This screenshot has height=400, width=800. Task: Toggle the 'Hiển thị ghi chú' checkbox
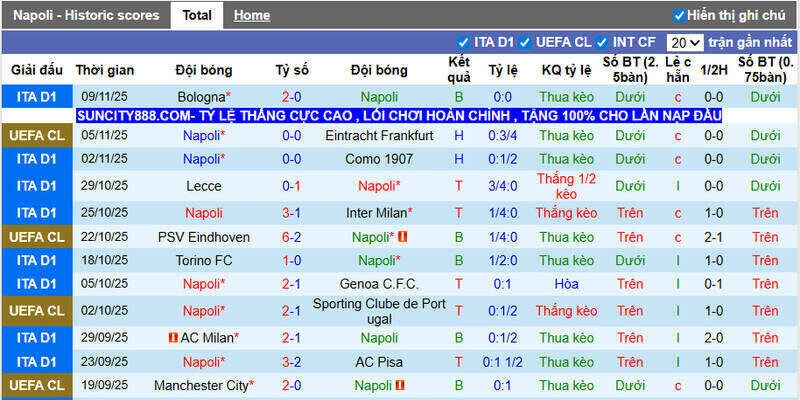pyautogui.click(x=679, y=15)
